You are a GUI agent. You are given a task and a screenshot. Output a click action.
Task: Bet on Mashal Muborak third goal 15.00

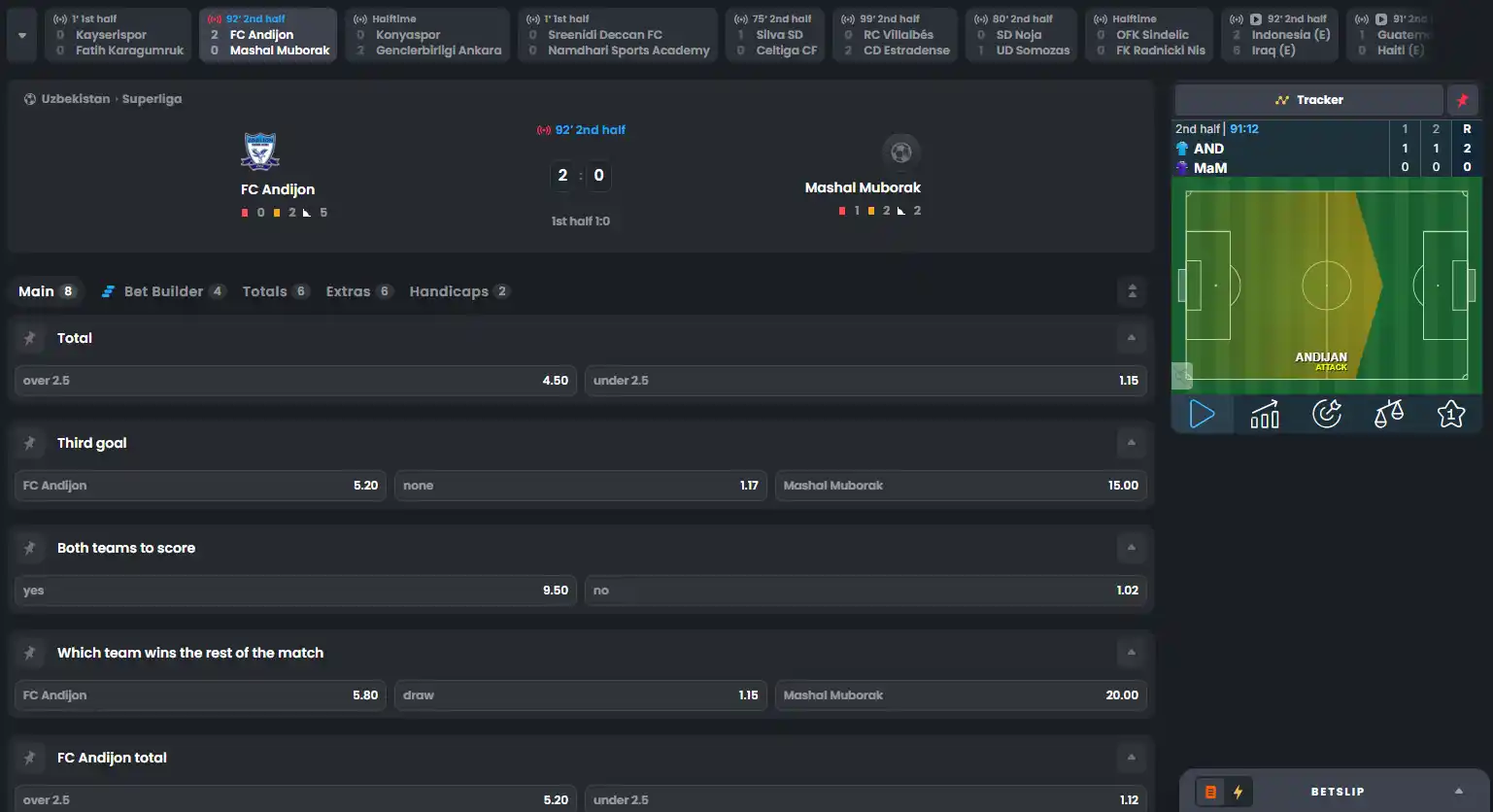961,486
